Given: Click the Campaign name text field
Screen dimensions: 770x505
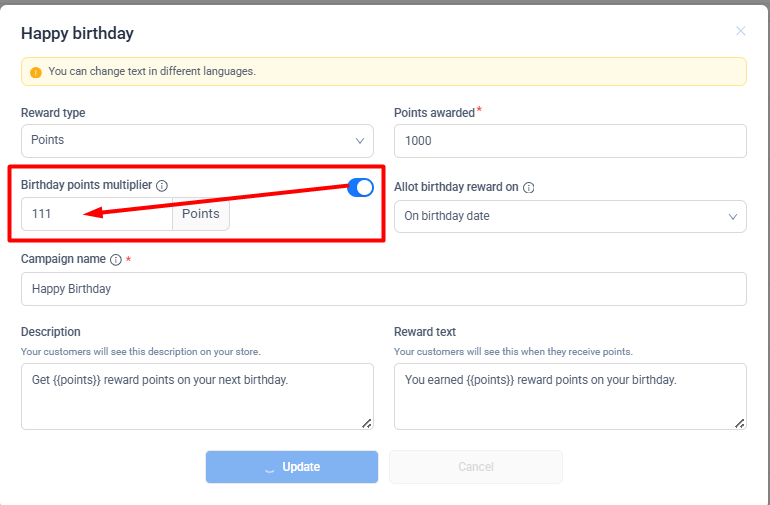Looking at the screenshot, I should [x=384, y=289].
